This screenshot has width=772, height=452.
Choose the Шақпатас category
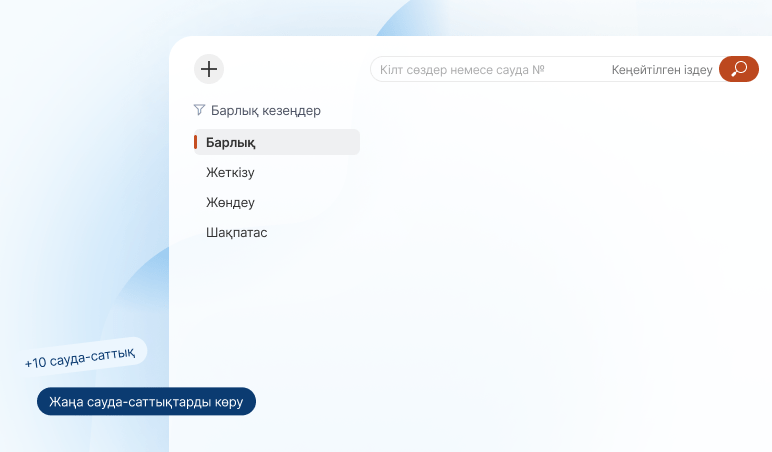tap(236, 232)
